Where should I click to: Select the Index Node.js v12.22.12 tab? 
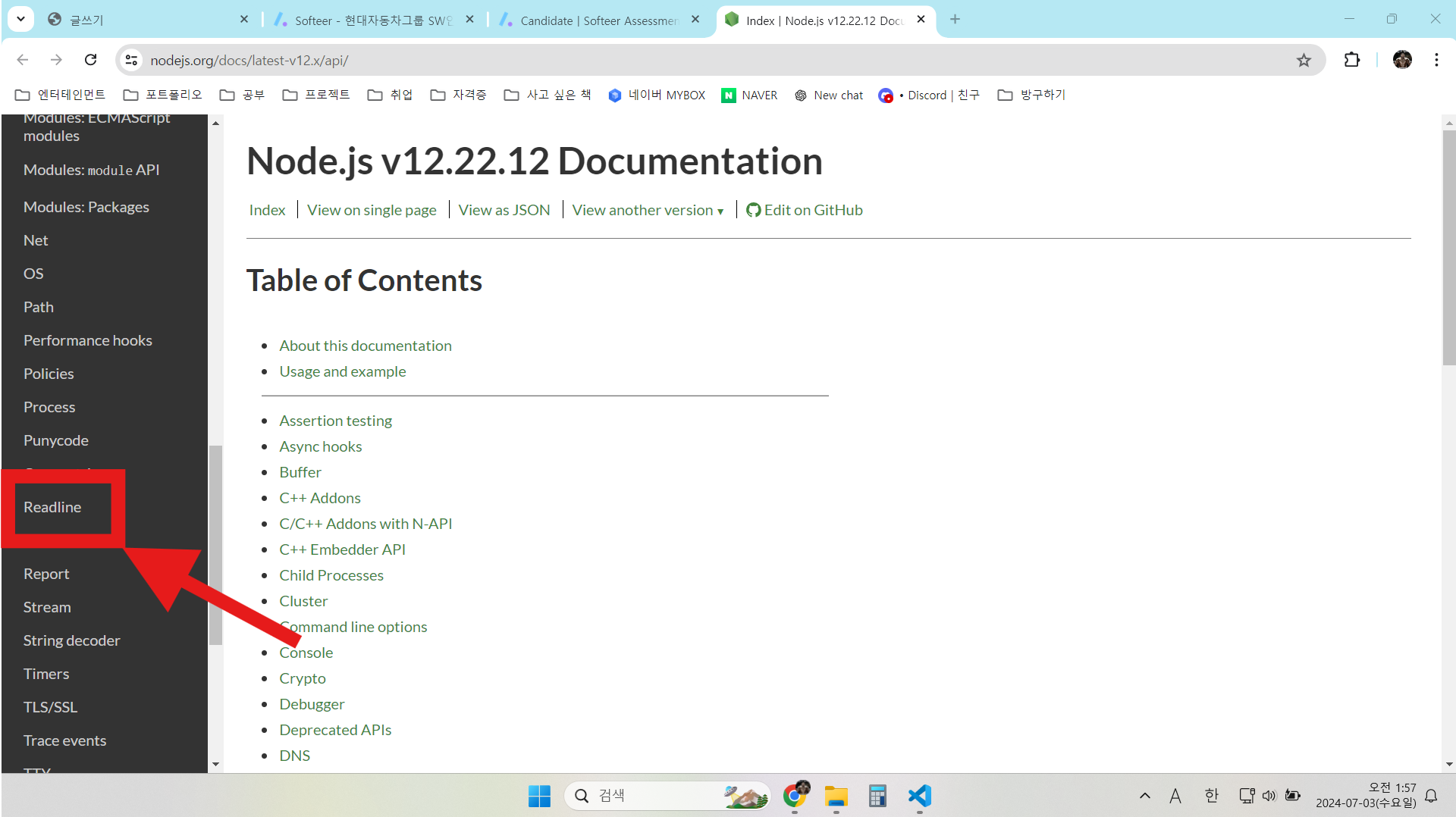[x=826, y=20]
